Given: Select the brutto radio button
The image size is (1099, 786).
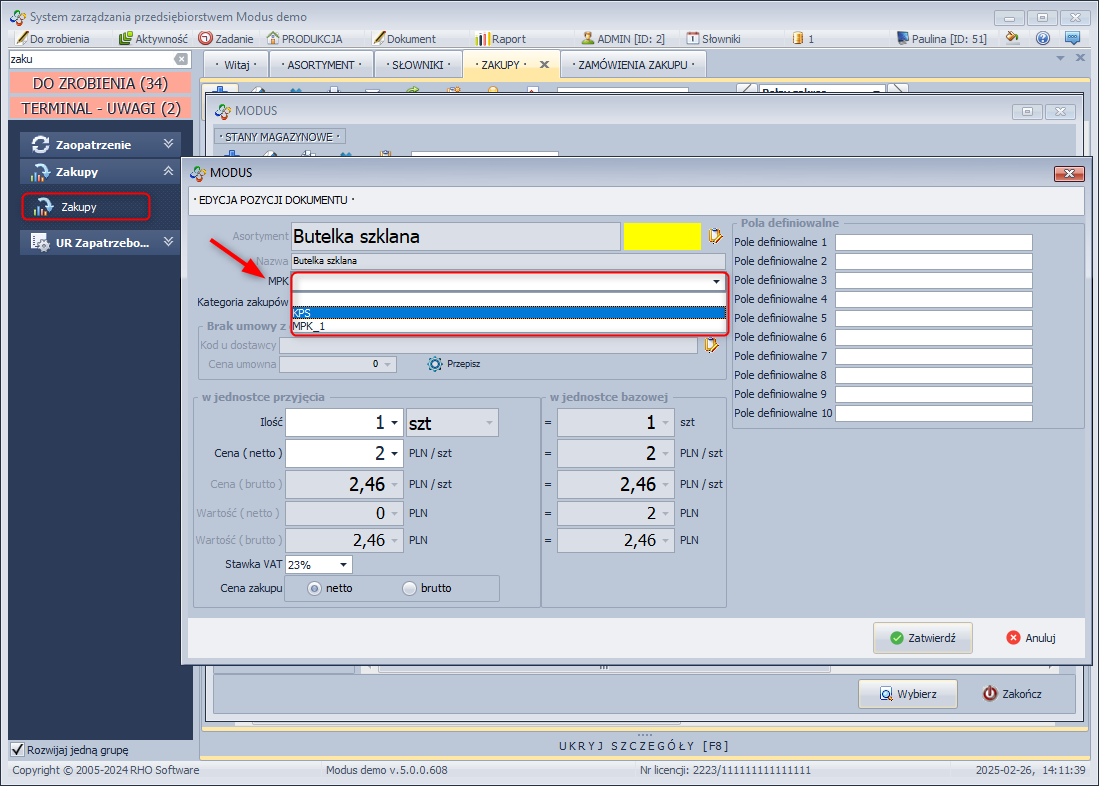Looking at the screenshot, I should (x=409, y=588).
